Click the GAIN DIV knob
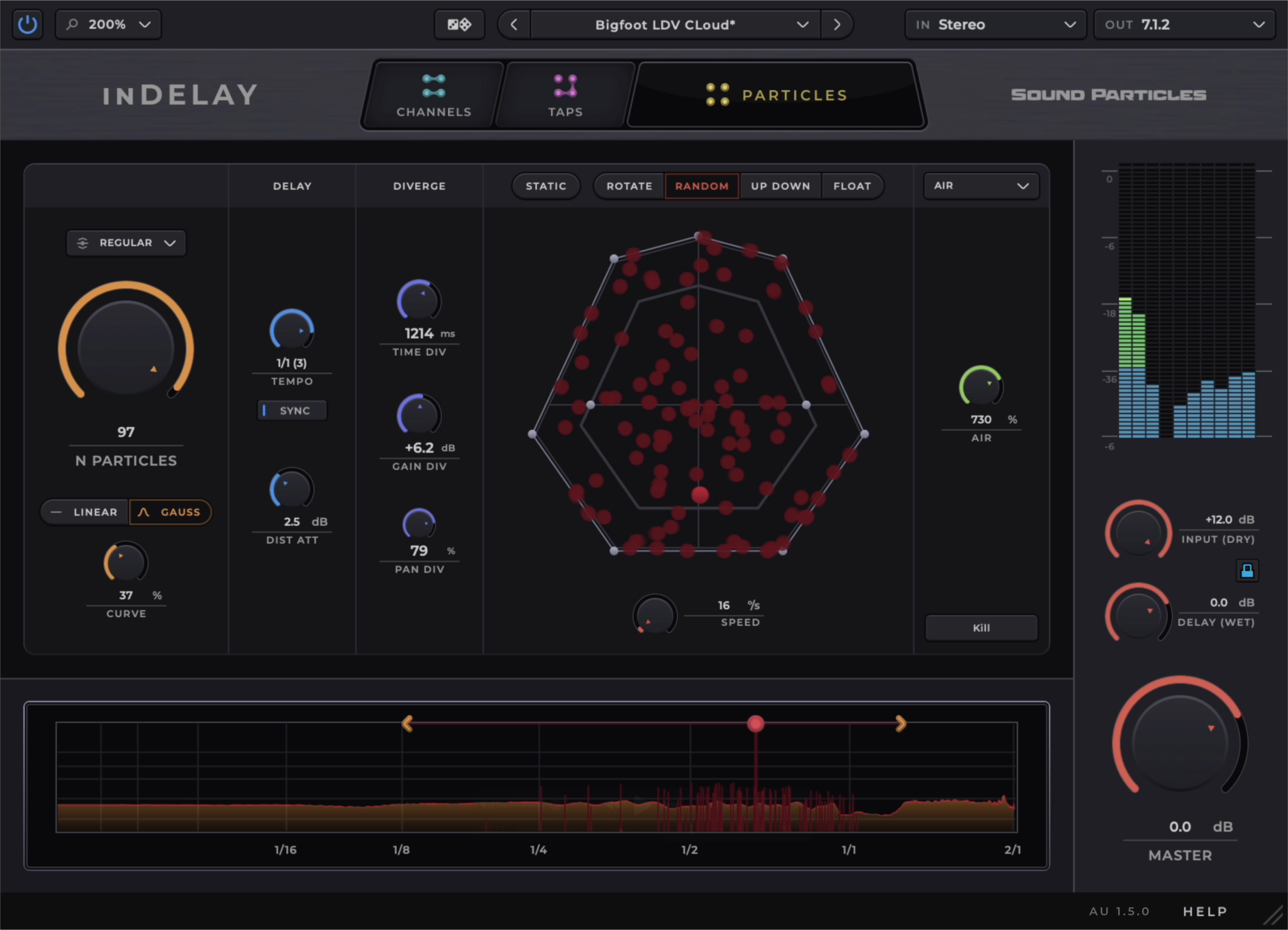This screenshot has height=930, width=1288. tap(419, 415)
